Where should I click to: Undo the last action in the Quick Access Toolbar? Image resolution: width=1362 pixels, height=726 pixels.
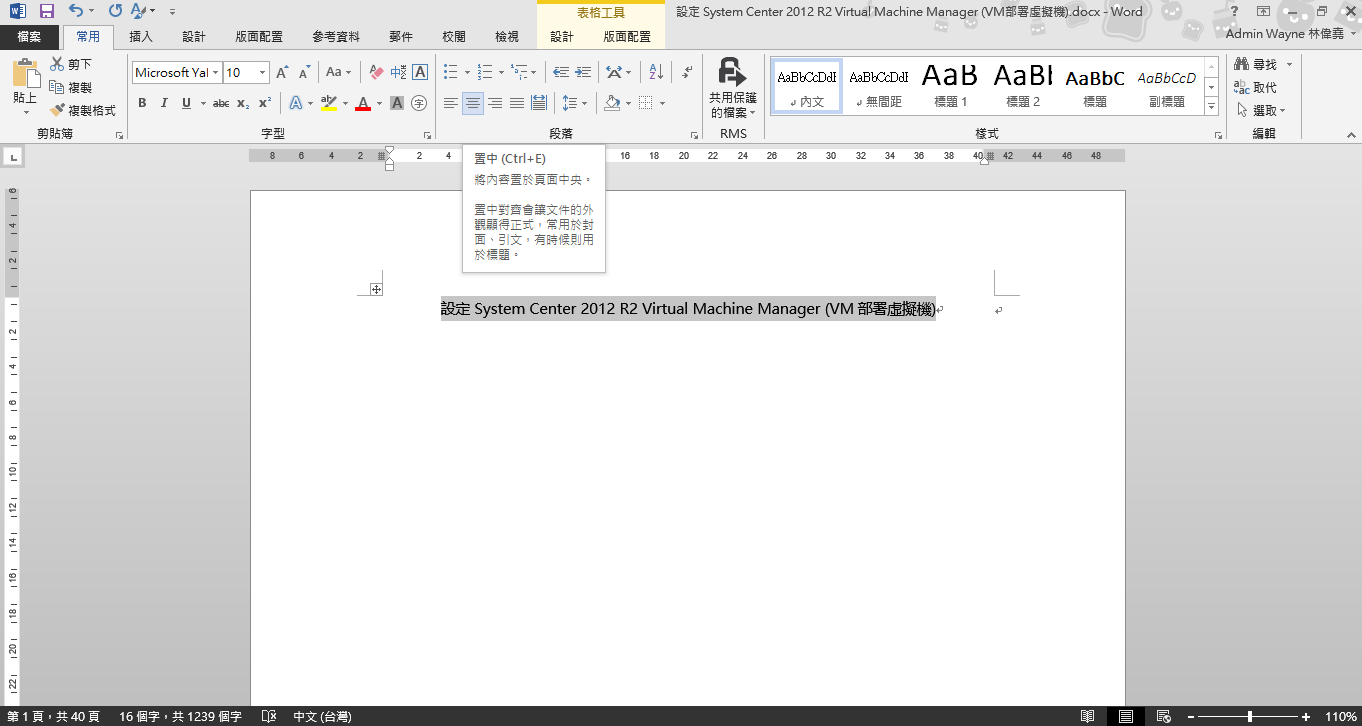point(77,11)
